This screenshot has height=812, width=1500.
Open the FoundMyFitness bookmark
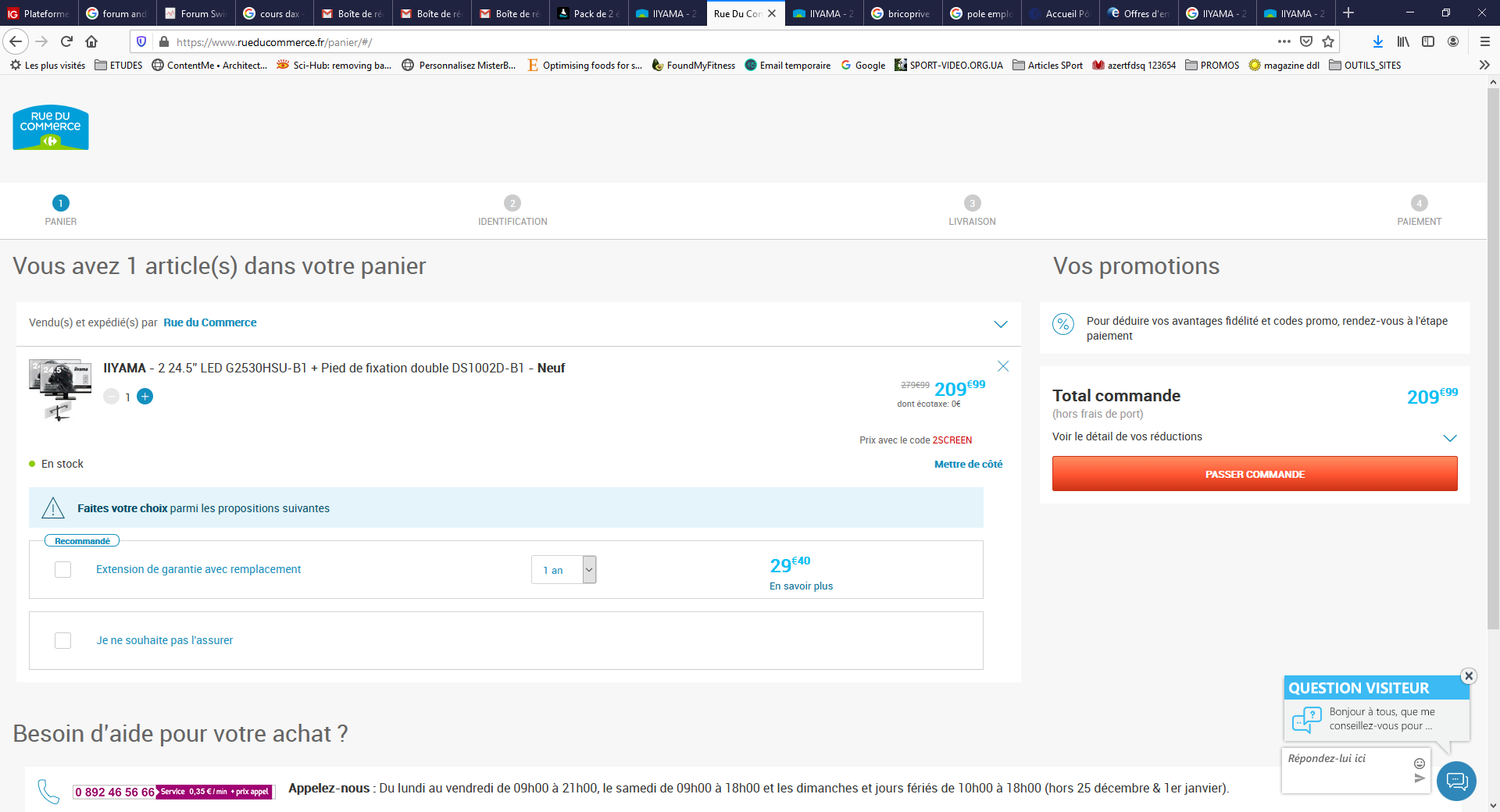694,65
